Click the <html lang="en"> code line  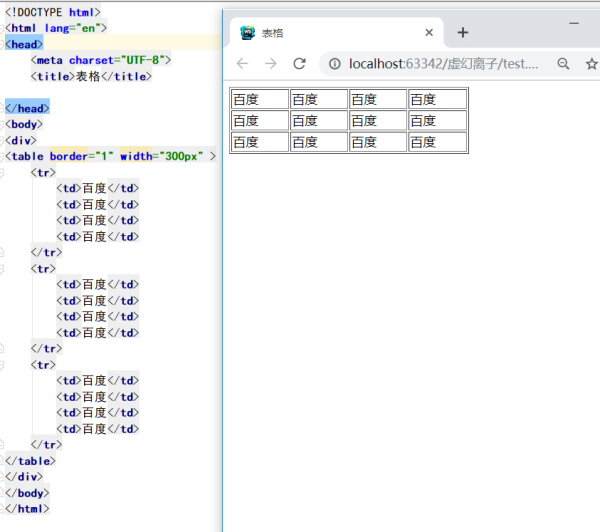point(56,28)
